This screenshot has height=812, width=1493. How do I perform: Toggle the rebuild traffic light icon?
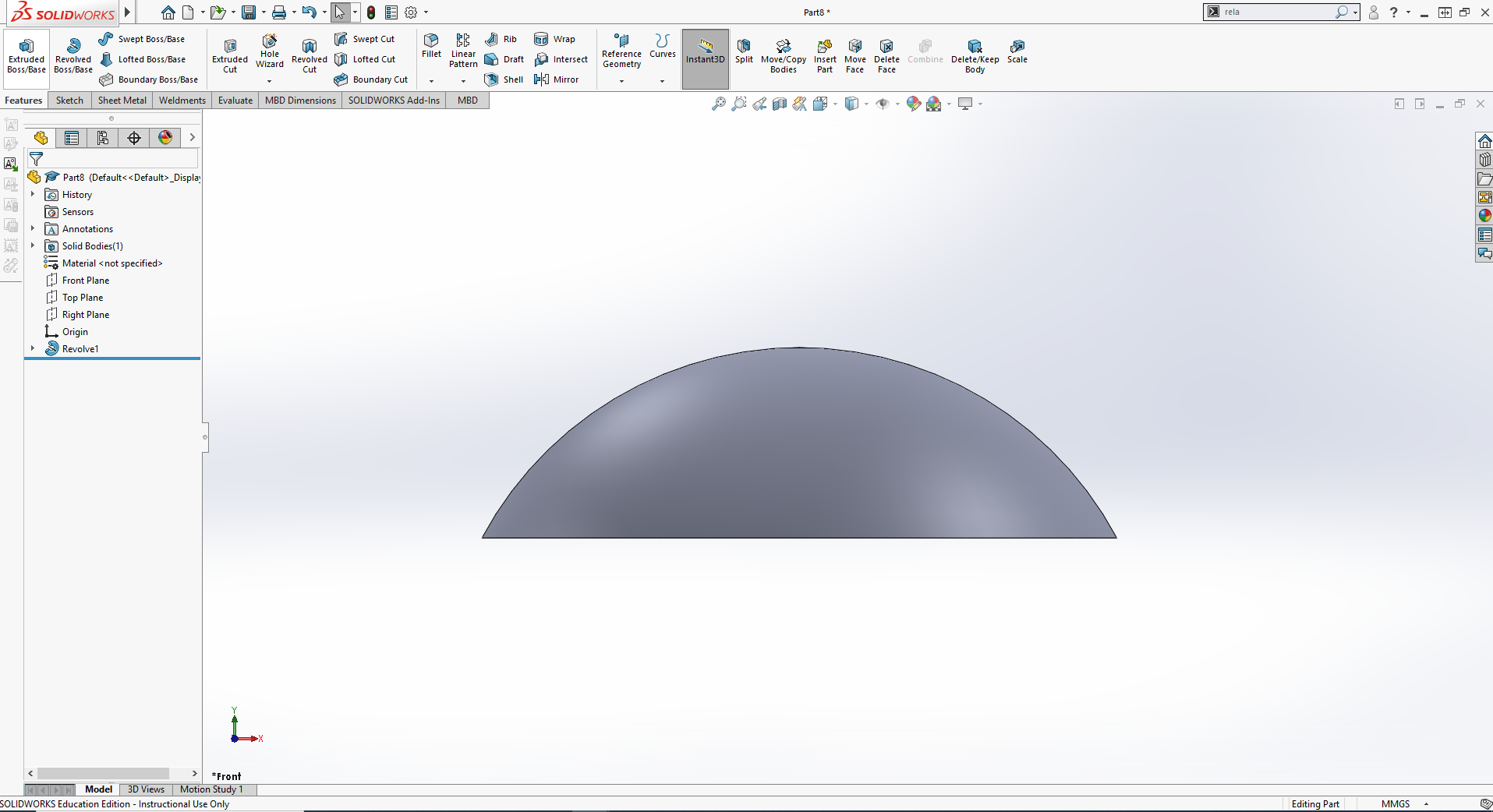pos(371,12)
